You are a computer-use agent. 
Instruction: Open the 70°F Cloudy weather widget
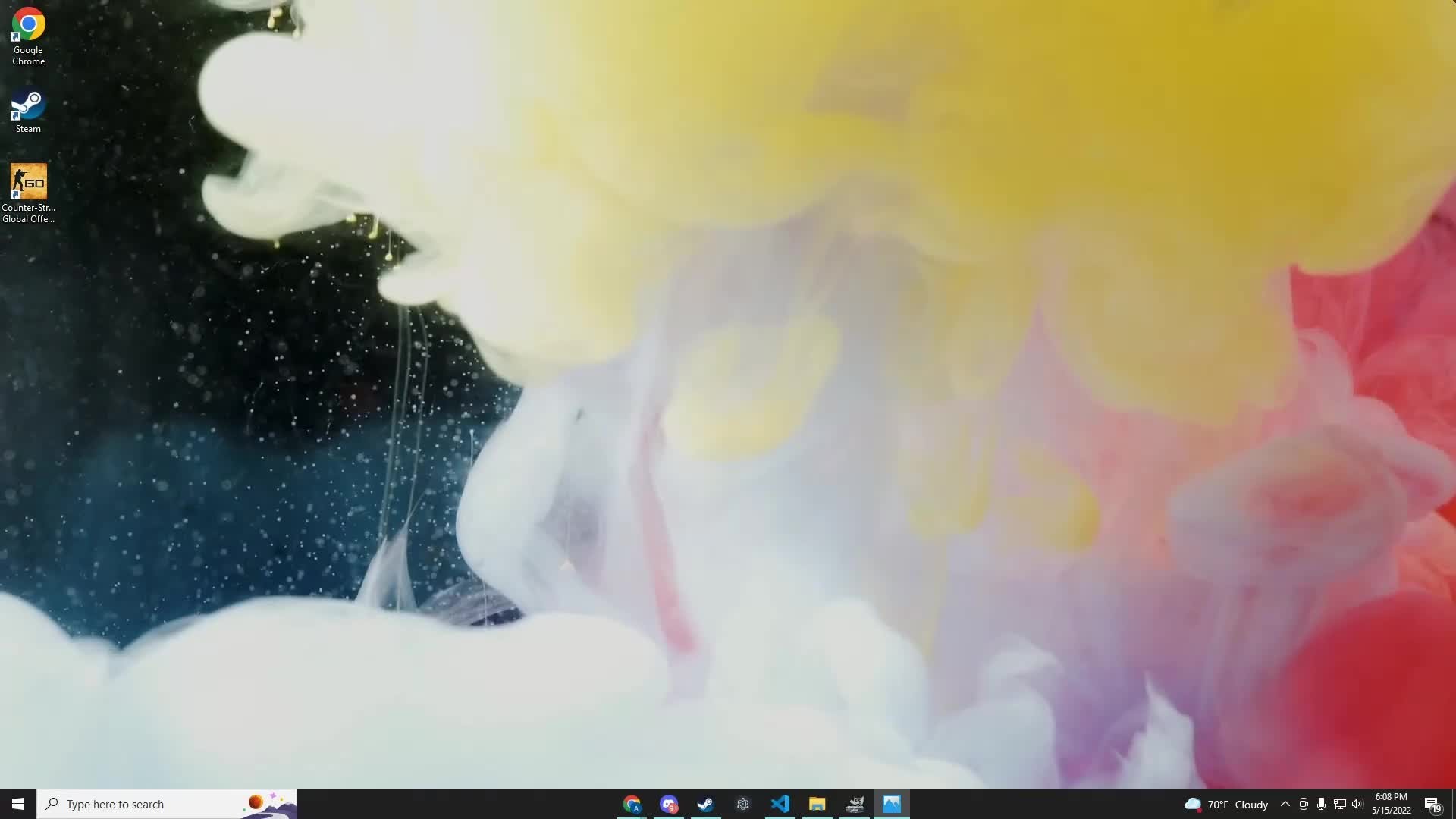tap(1226, 804)
